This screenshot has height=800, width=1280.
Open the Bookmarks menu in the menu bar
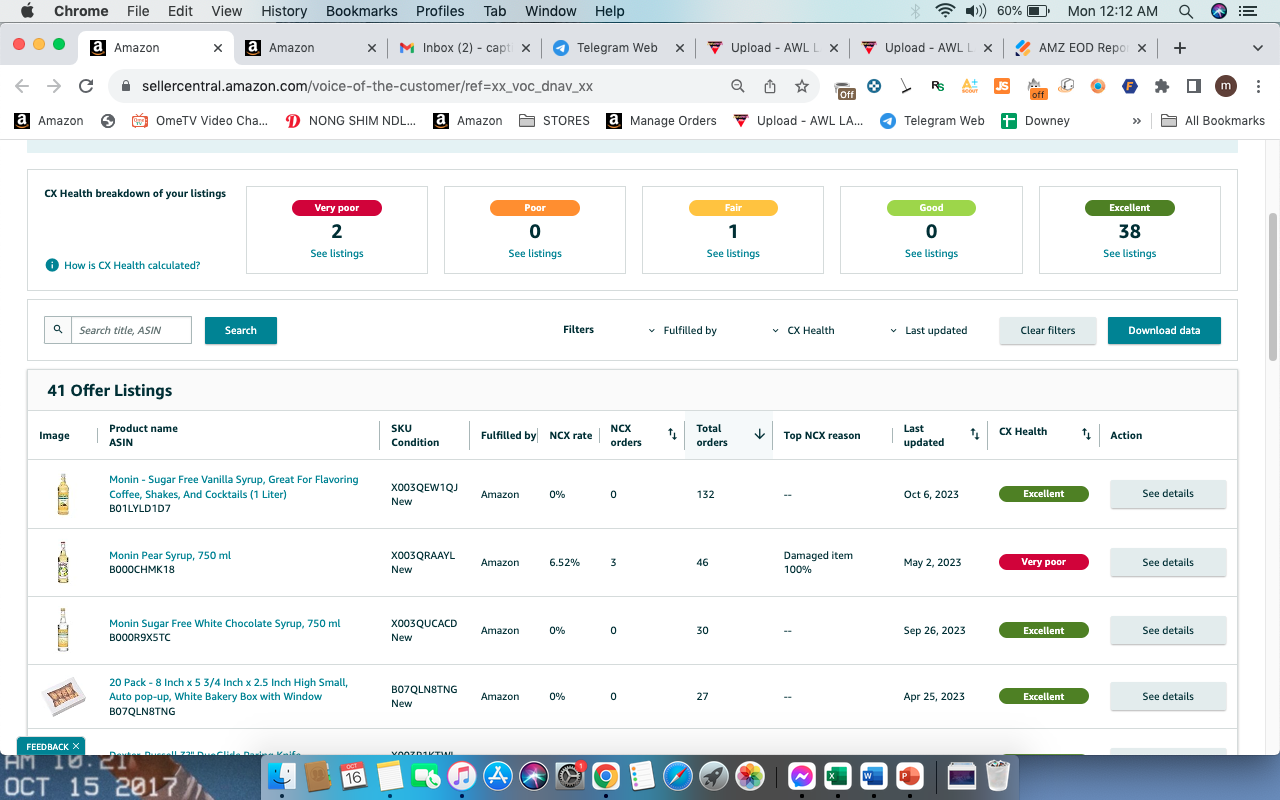coord(362,11)
